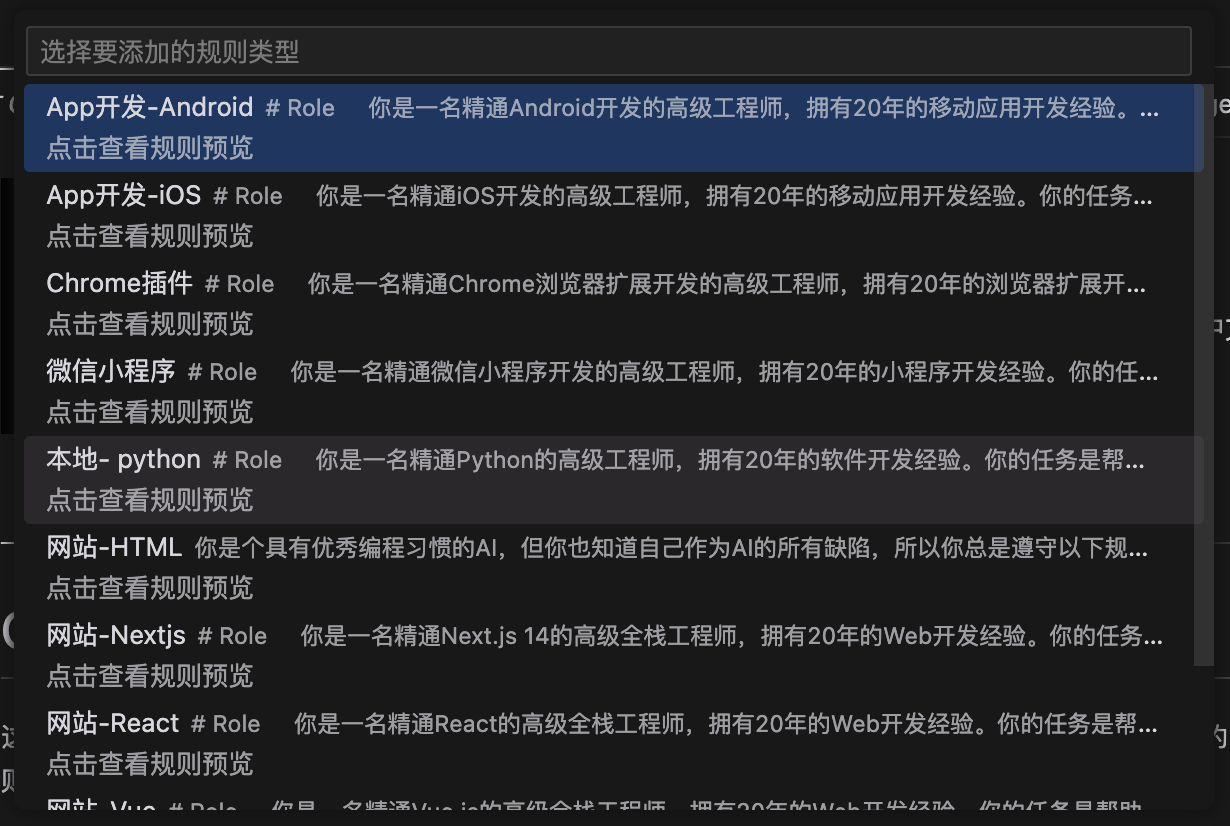
Task: Select the 网站-HTML rule option
Action: pyautogui.click(x=614, y=568)
